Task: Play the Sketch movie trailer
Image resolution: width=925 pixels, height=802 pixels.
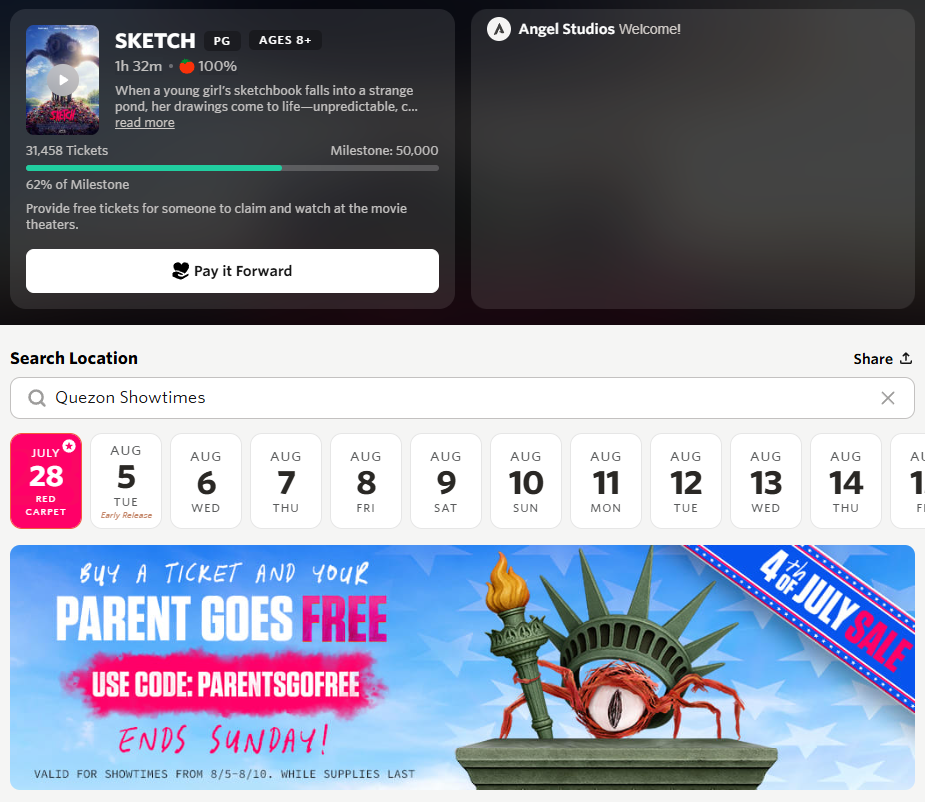Action: coord(63,80)
